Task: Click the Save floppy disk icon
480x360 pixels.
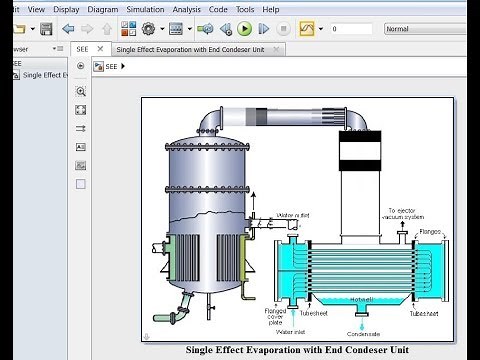Action: click(46, 29)
